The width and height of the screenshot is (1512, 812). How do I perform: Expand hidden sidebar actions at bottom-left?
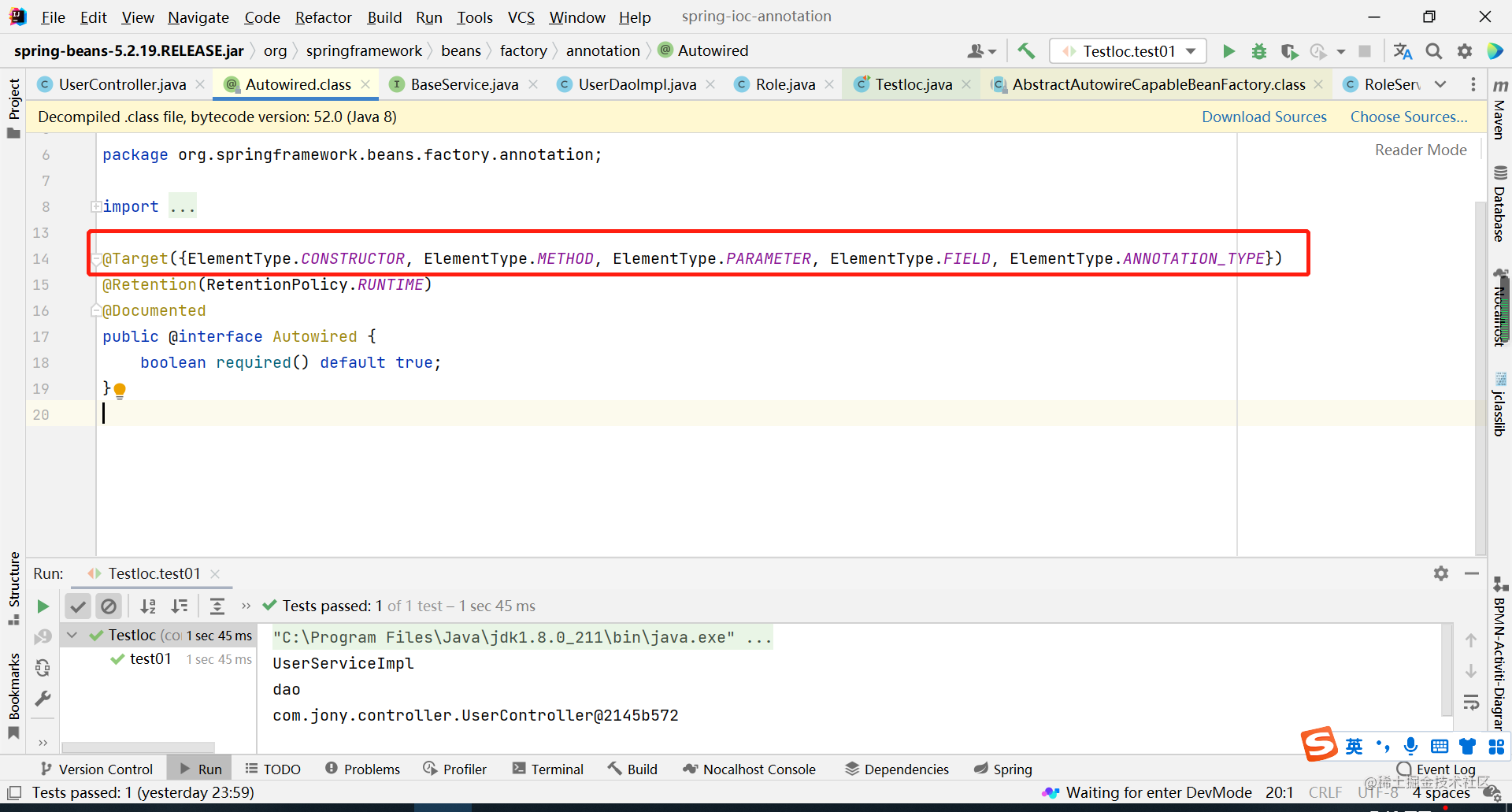43,743
